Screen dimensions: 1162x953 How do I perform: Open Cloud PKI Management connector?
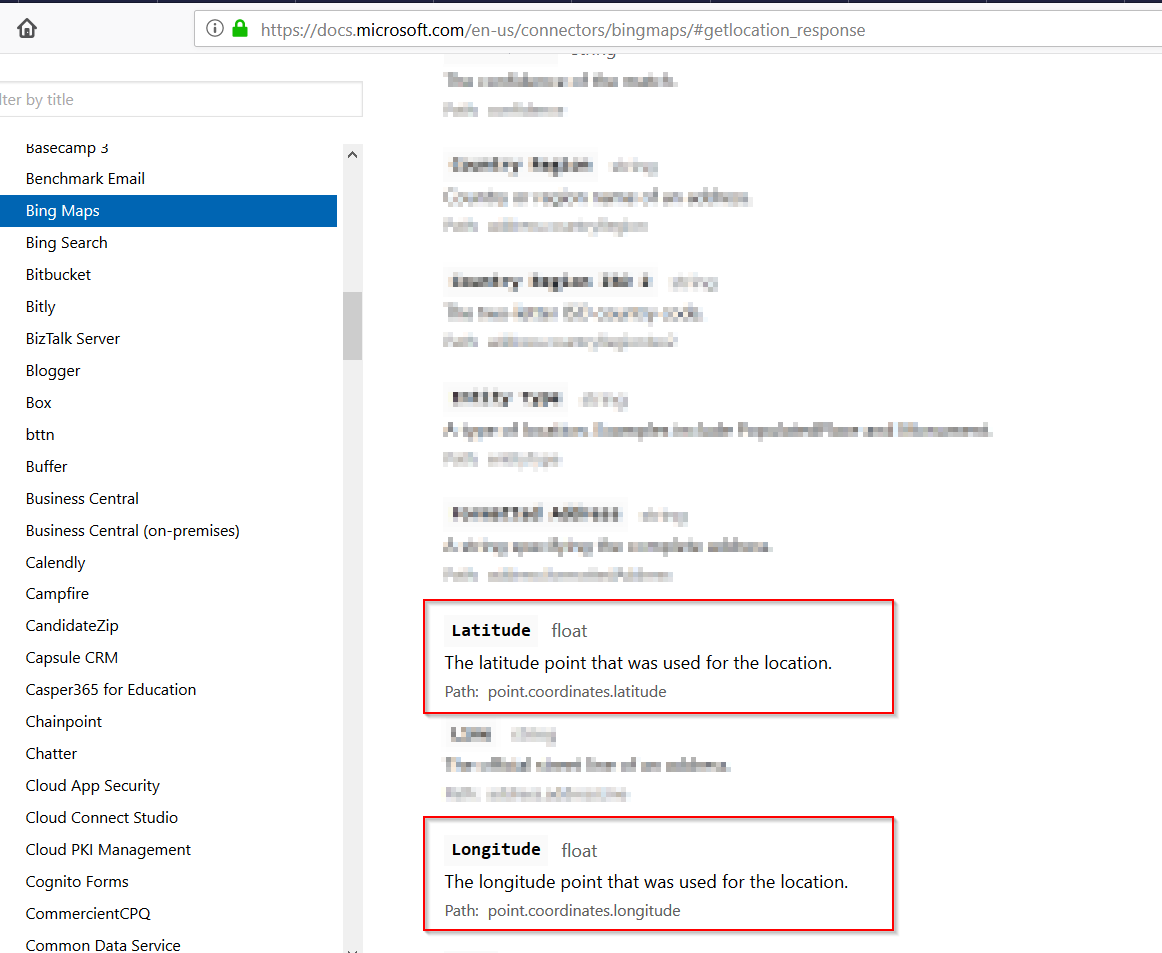pos(108,850)
